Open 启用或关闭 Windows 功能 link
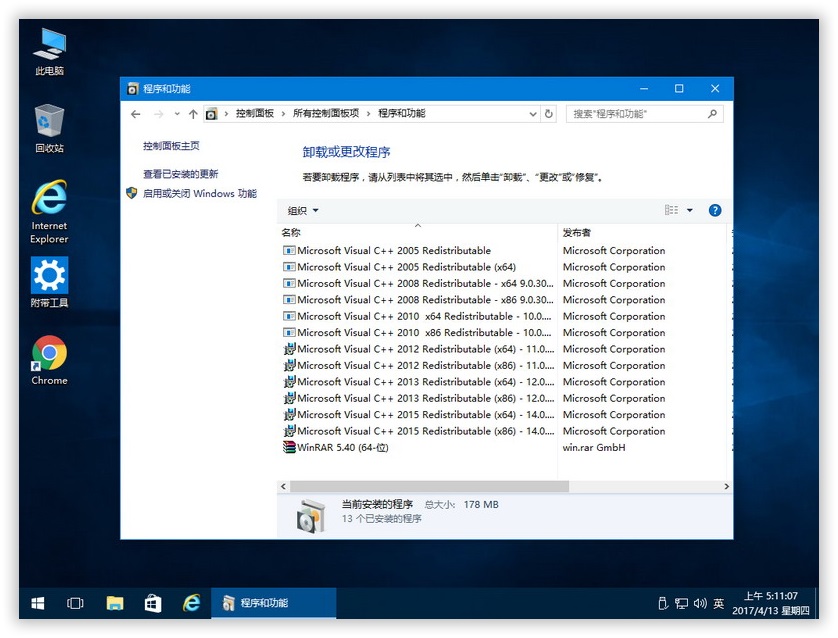 point(200,193)
